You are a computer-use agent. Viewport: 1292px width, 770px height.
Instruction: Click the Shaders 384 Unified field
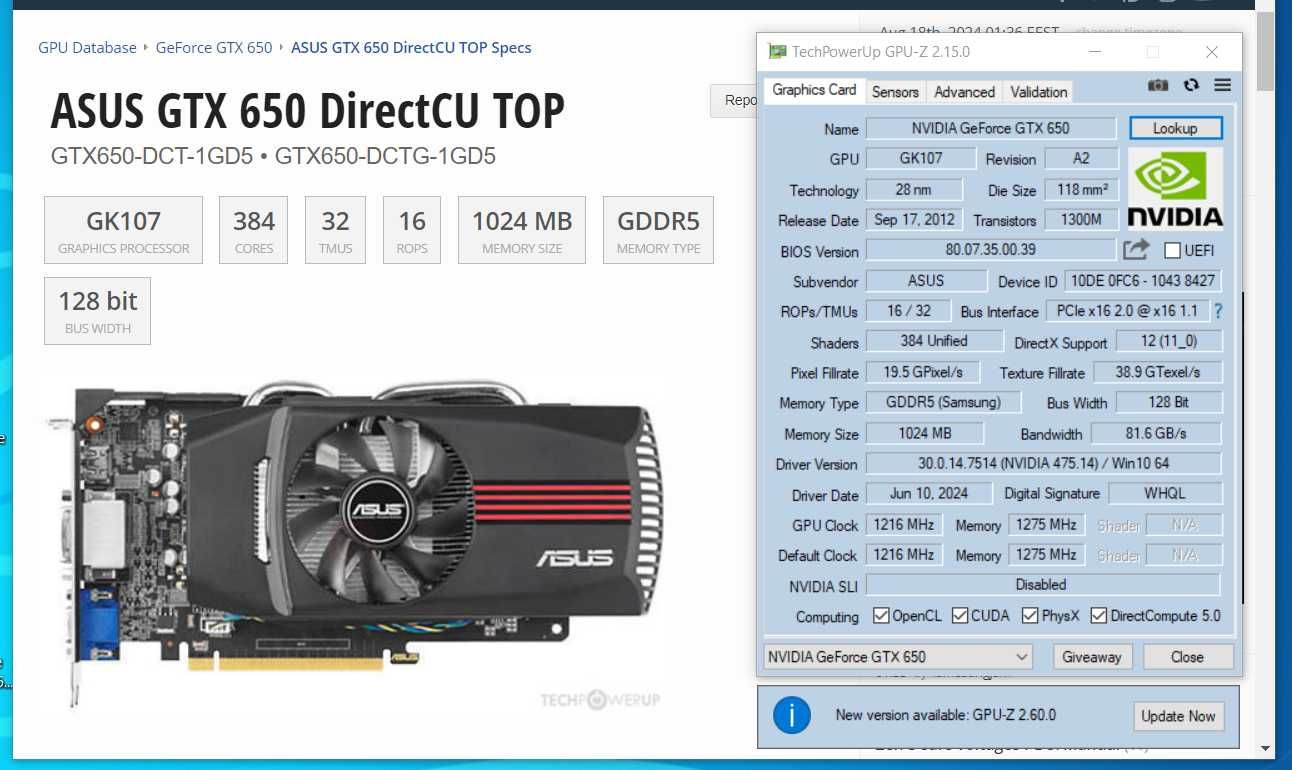point(934,341)
